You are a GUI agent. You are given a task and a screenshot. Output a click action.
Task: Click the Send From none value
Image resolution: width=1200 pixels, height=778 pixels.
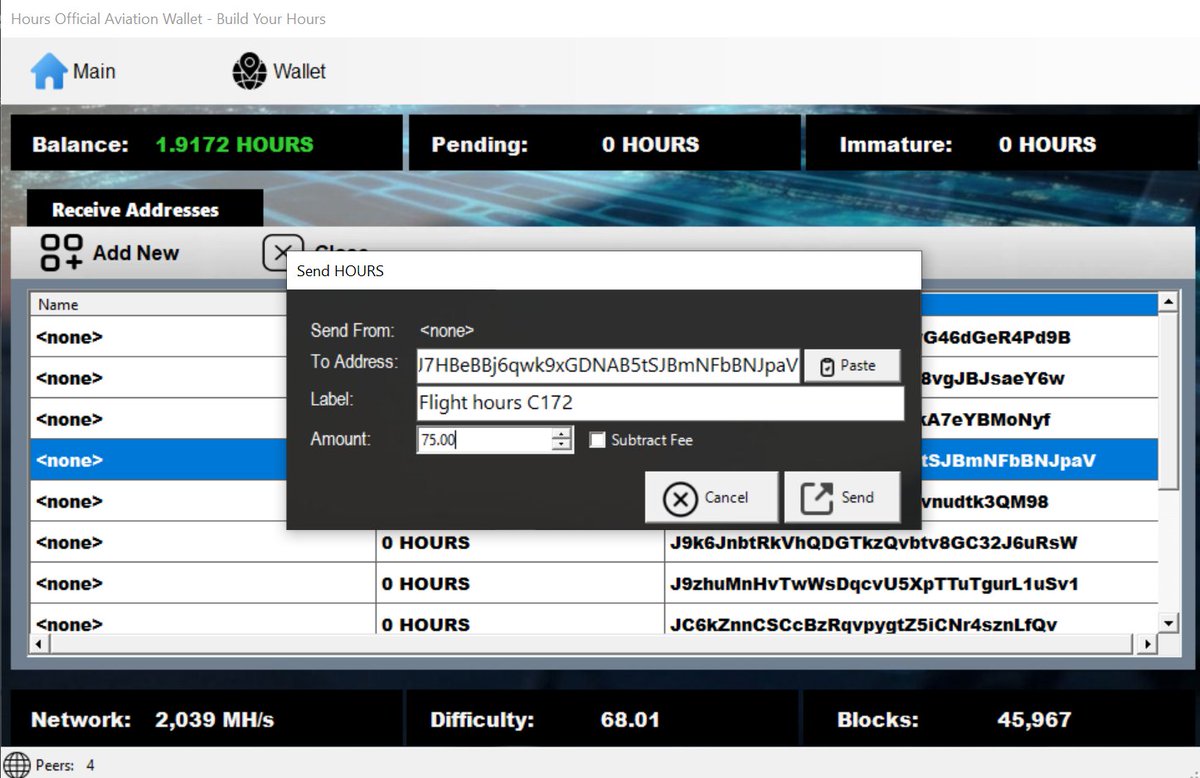pos(446,330)
